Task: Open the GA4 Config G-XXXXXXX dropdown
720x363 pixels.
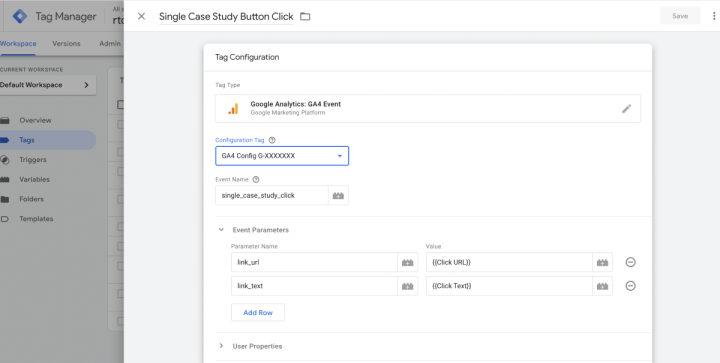Action: pyautogui.click(x=282, y=156)
